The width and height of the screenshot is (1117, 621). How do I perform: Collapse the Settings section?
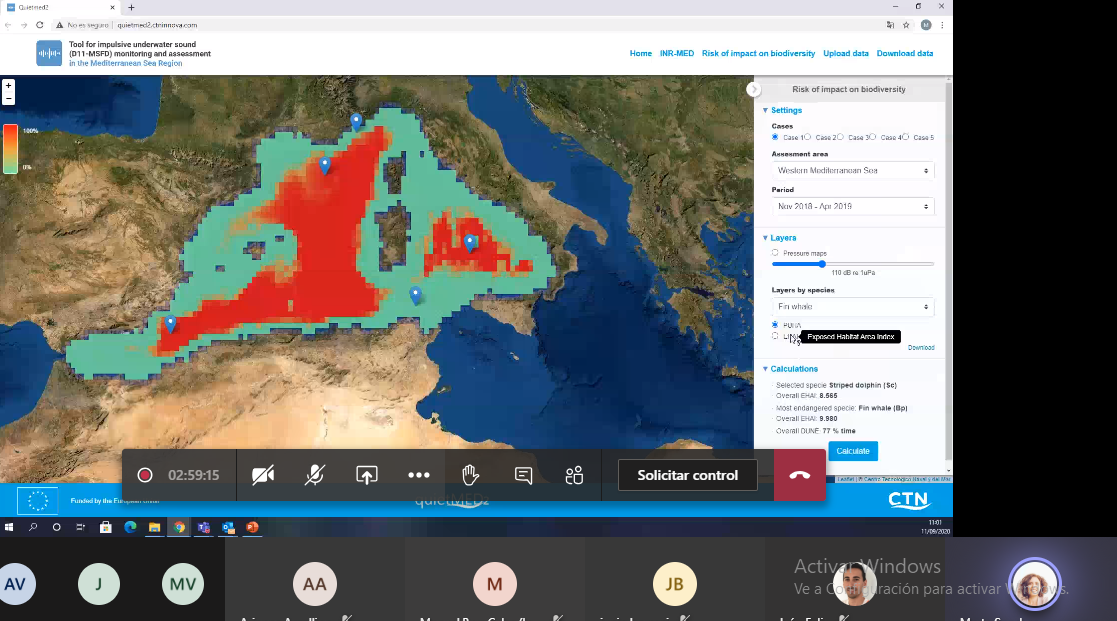(782, 110)
